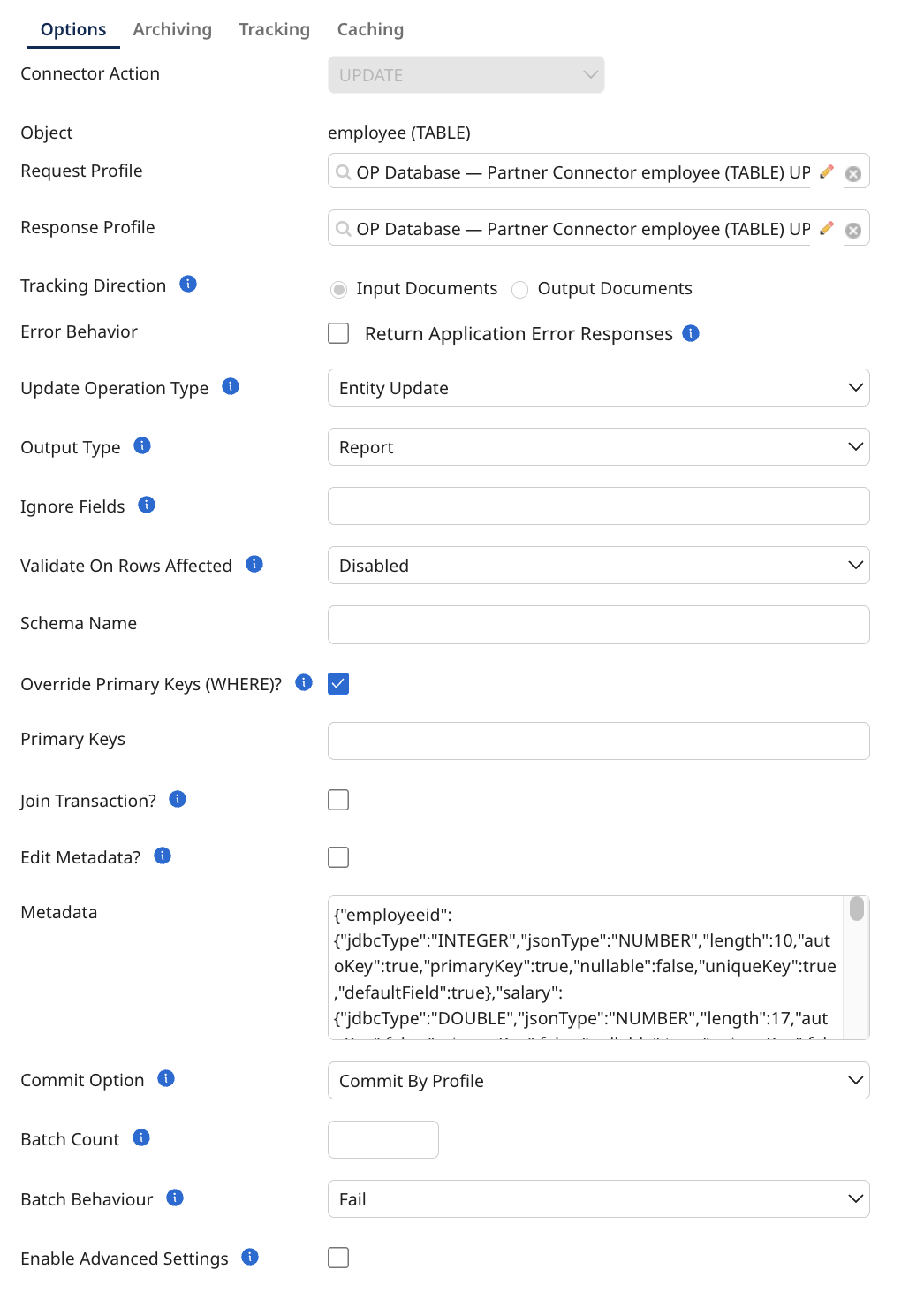
Task: Open the Commit Option dropdown
Action: 598,1081
